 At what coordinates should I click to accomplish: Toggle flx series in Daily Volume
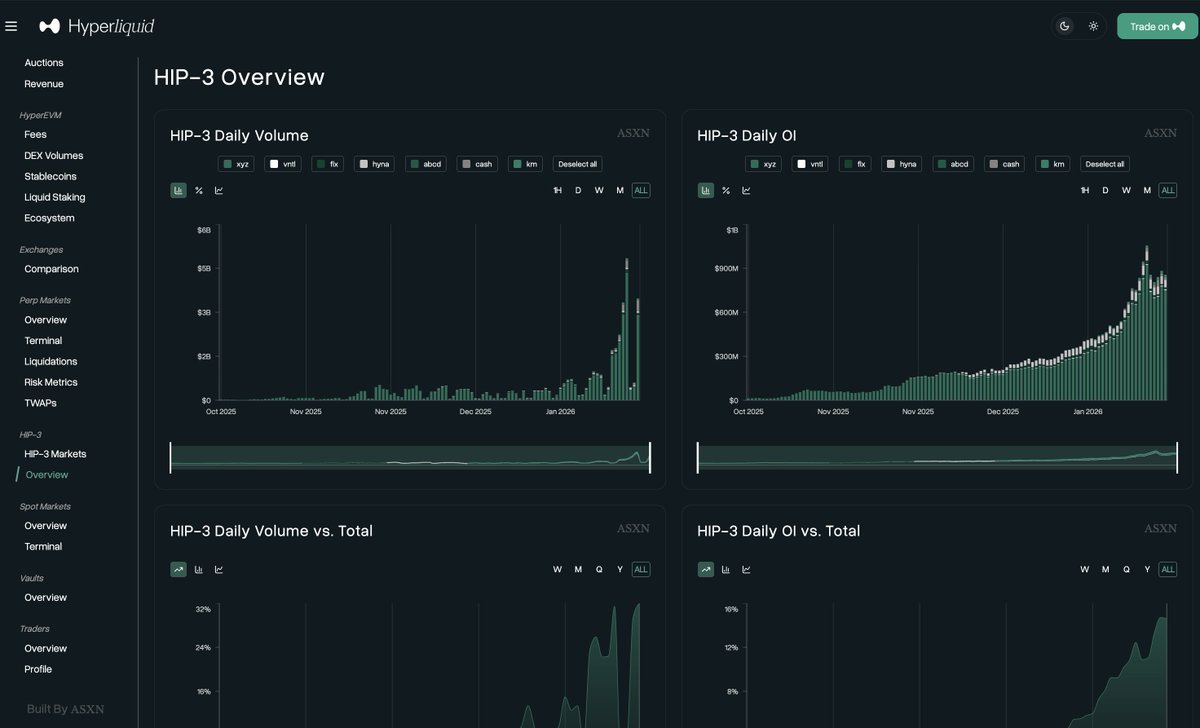pos(327,164)
